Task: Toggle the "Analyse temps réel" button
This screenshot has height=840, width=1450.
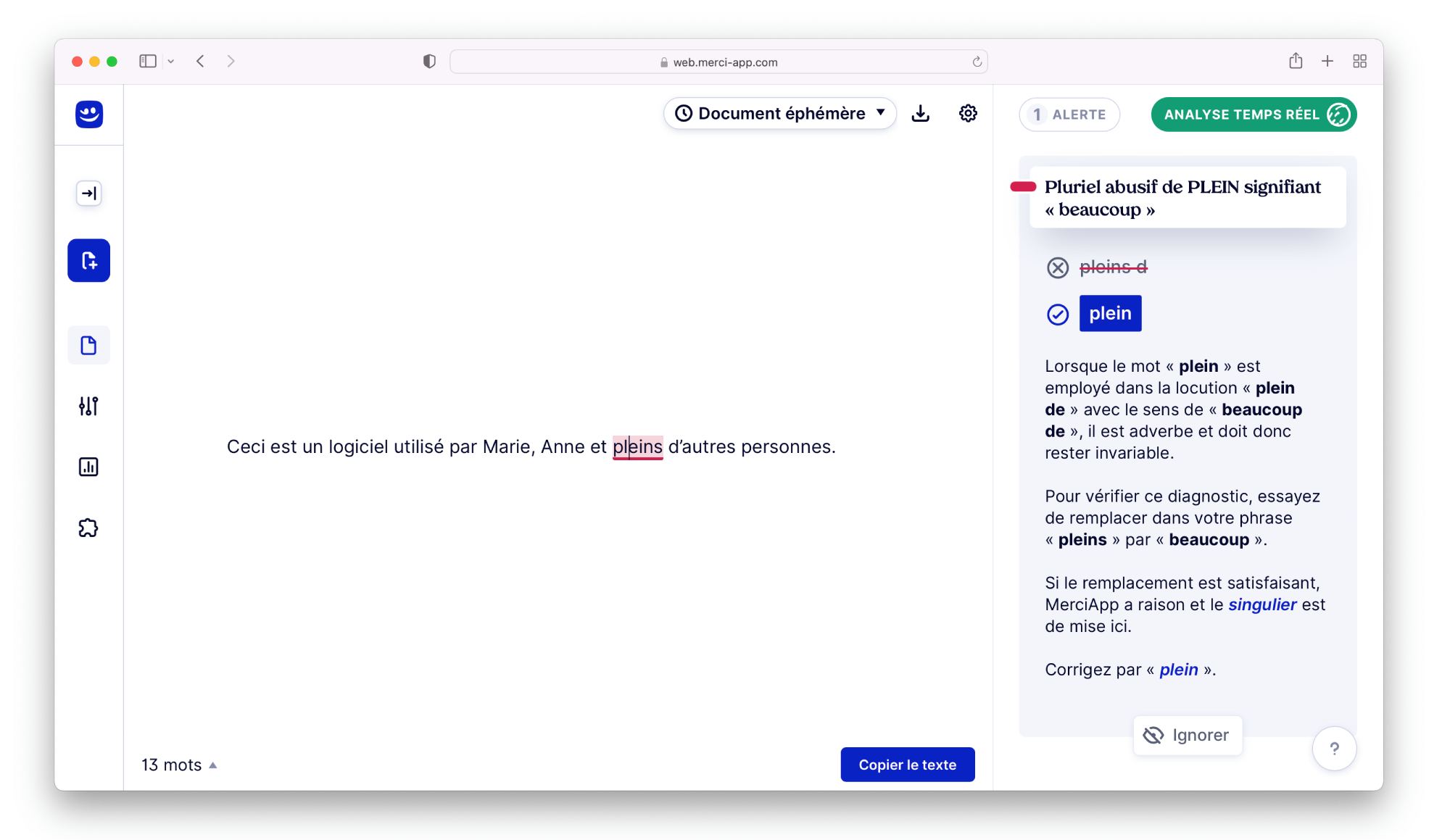Action: [x=1255, y=114]
